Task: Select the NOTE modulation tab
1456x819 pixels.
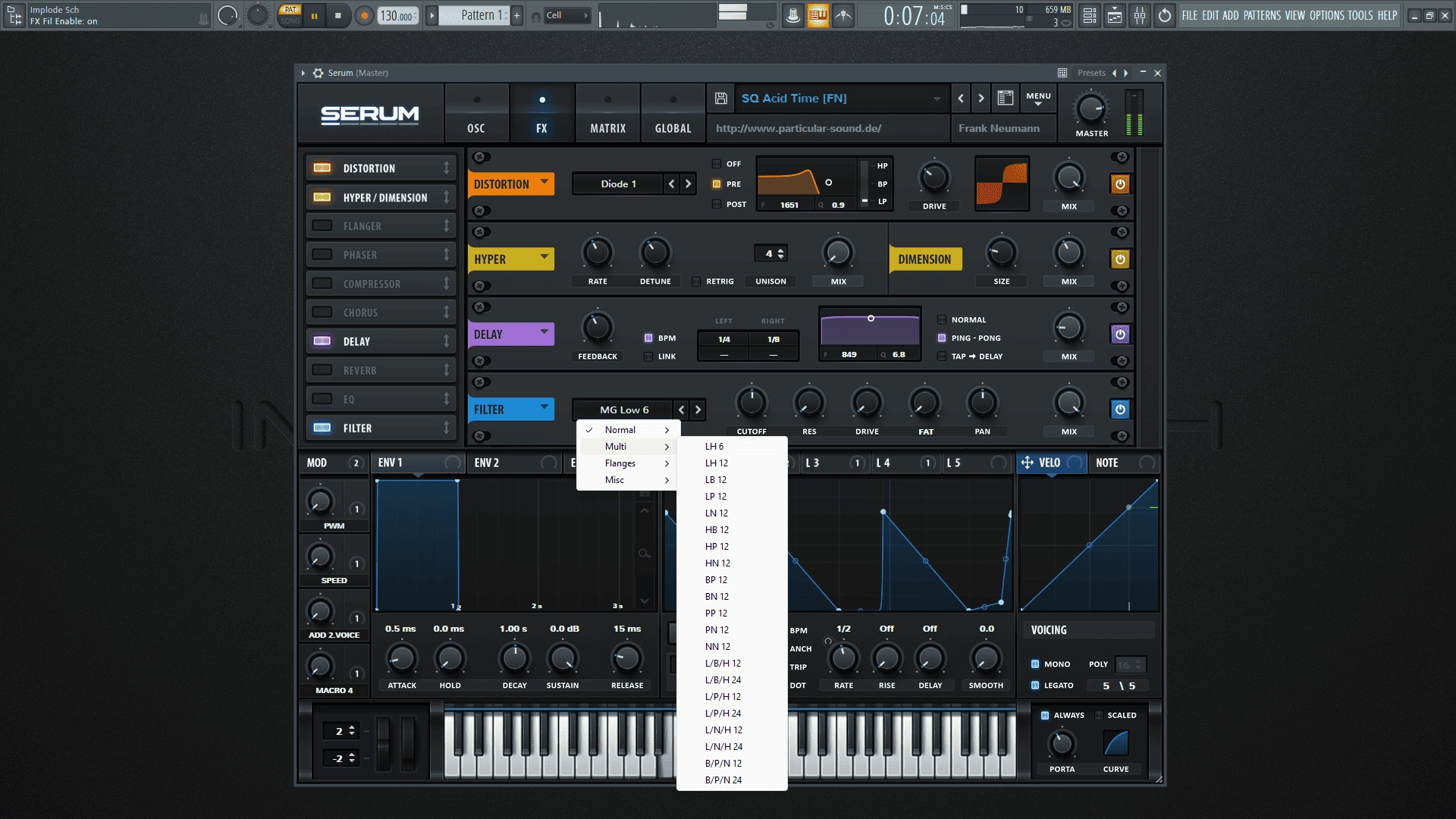Action: (1123, 463)
